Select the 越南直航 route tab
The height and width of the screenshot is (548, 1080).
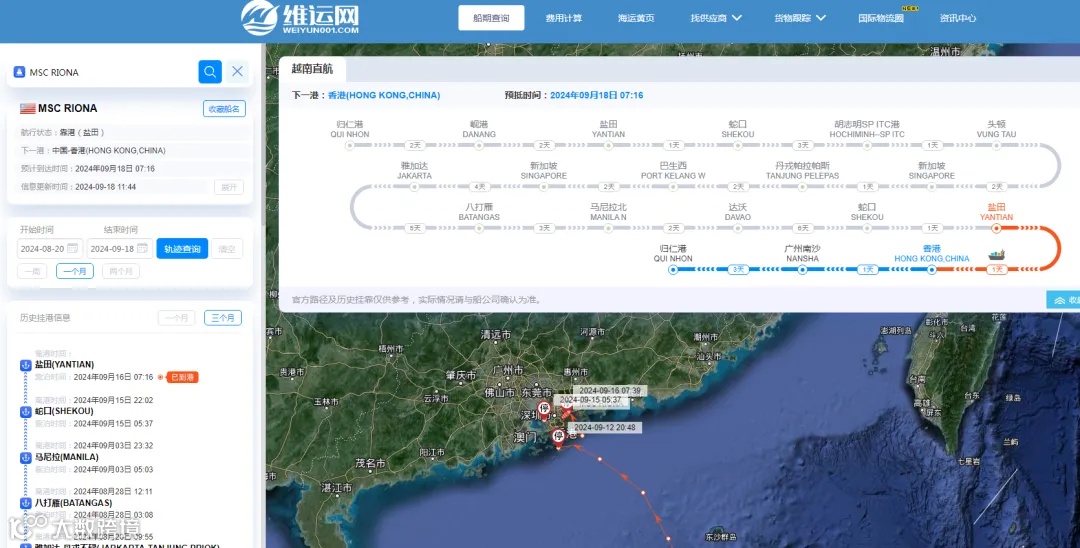tap(312, 68)
